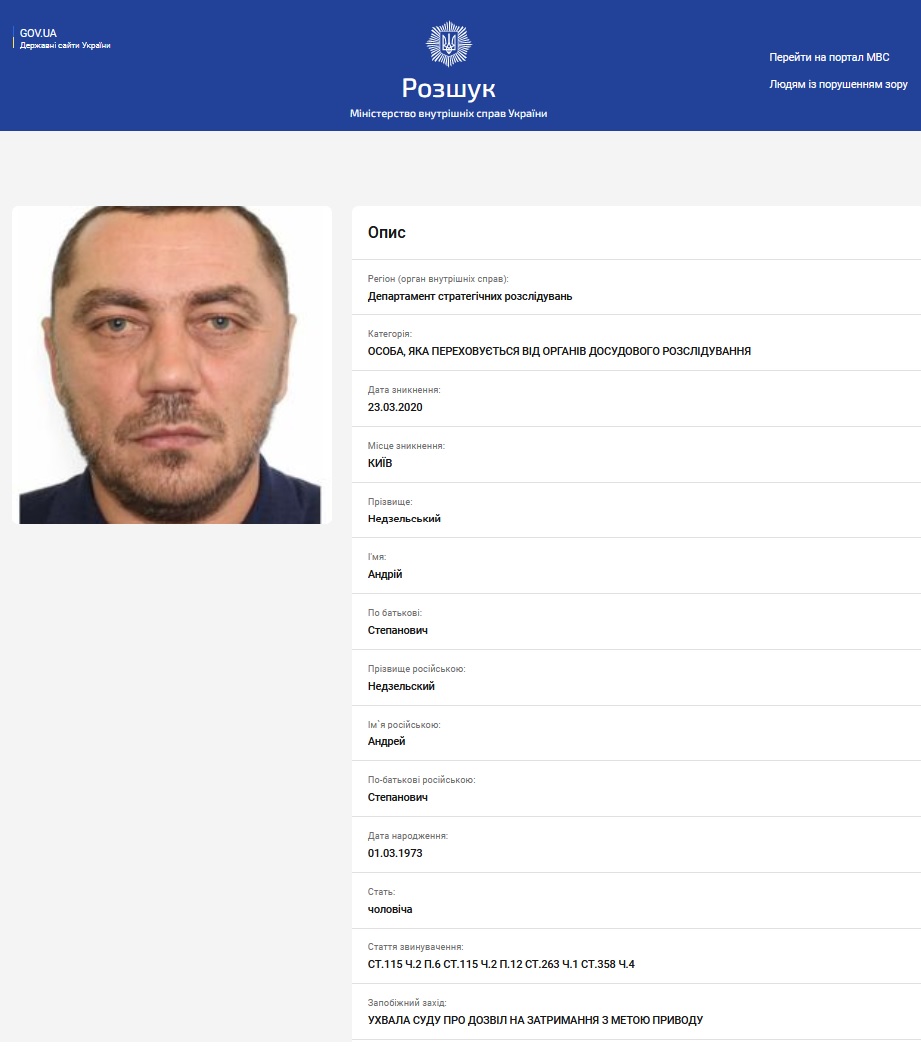Click the 'чоловіча' gender value
921x1047 pixels.
[390, 909]
